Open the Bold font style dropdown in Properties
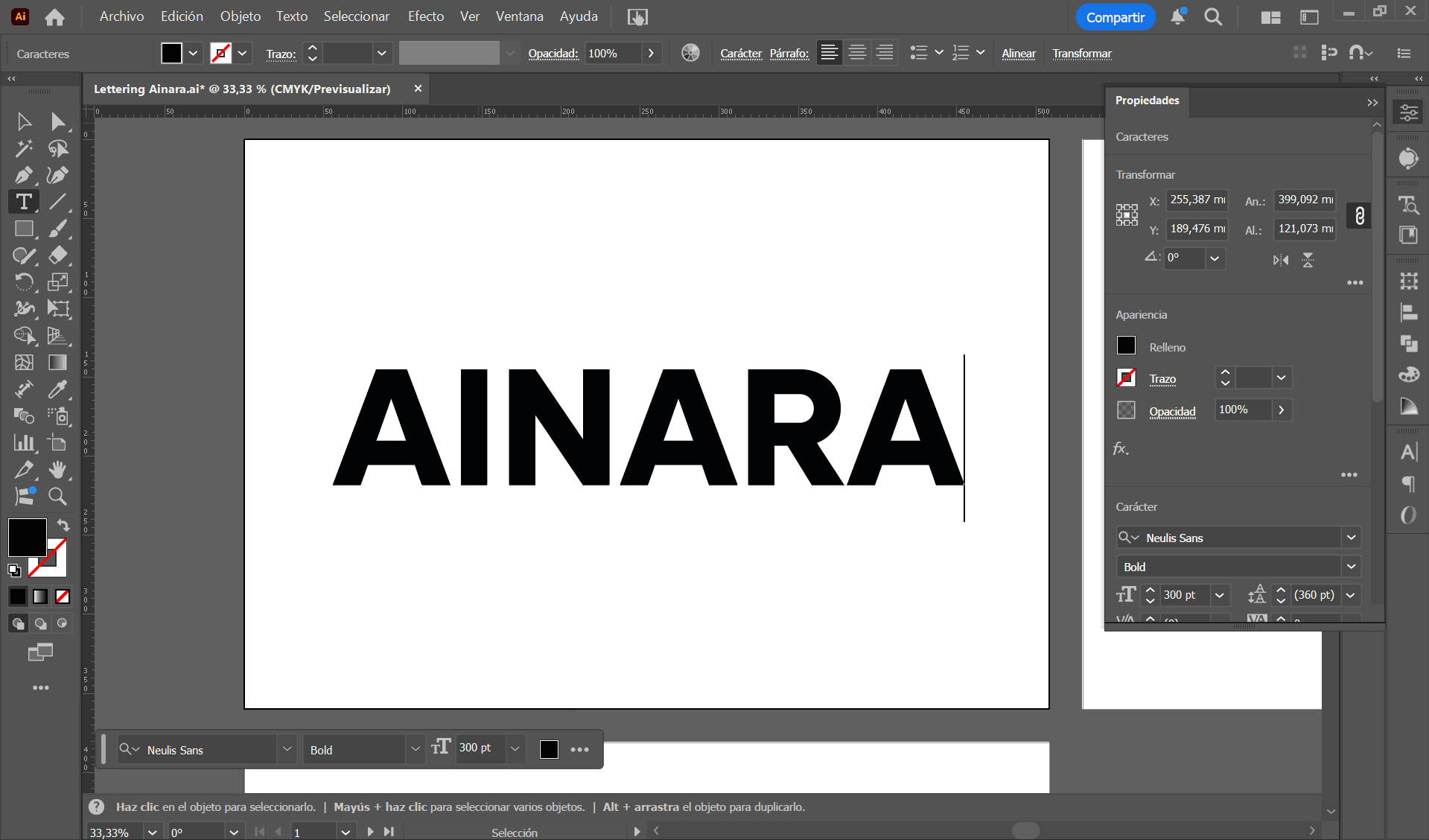This screenshot has height=840, width=1429. (1351, 567)
